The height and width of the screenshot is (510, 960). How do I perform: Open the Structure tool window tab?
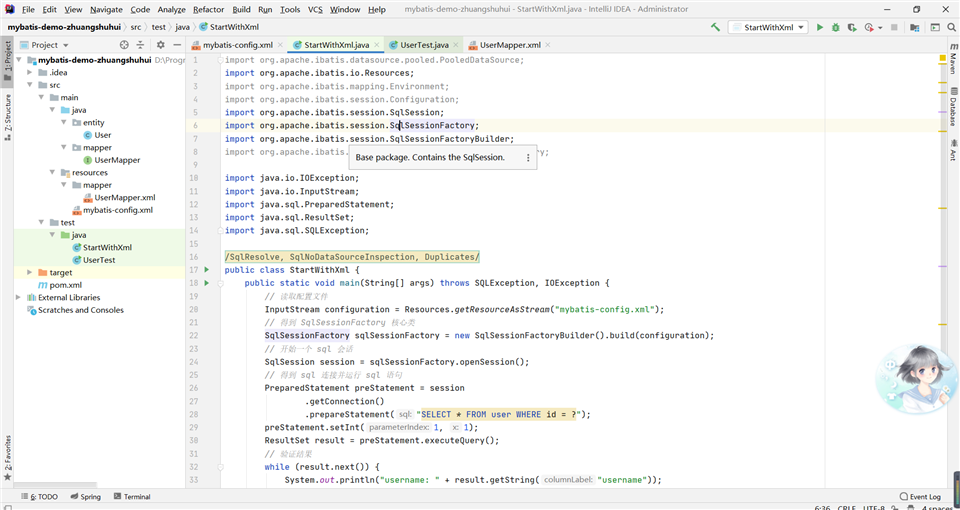7,117
